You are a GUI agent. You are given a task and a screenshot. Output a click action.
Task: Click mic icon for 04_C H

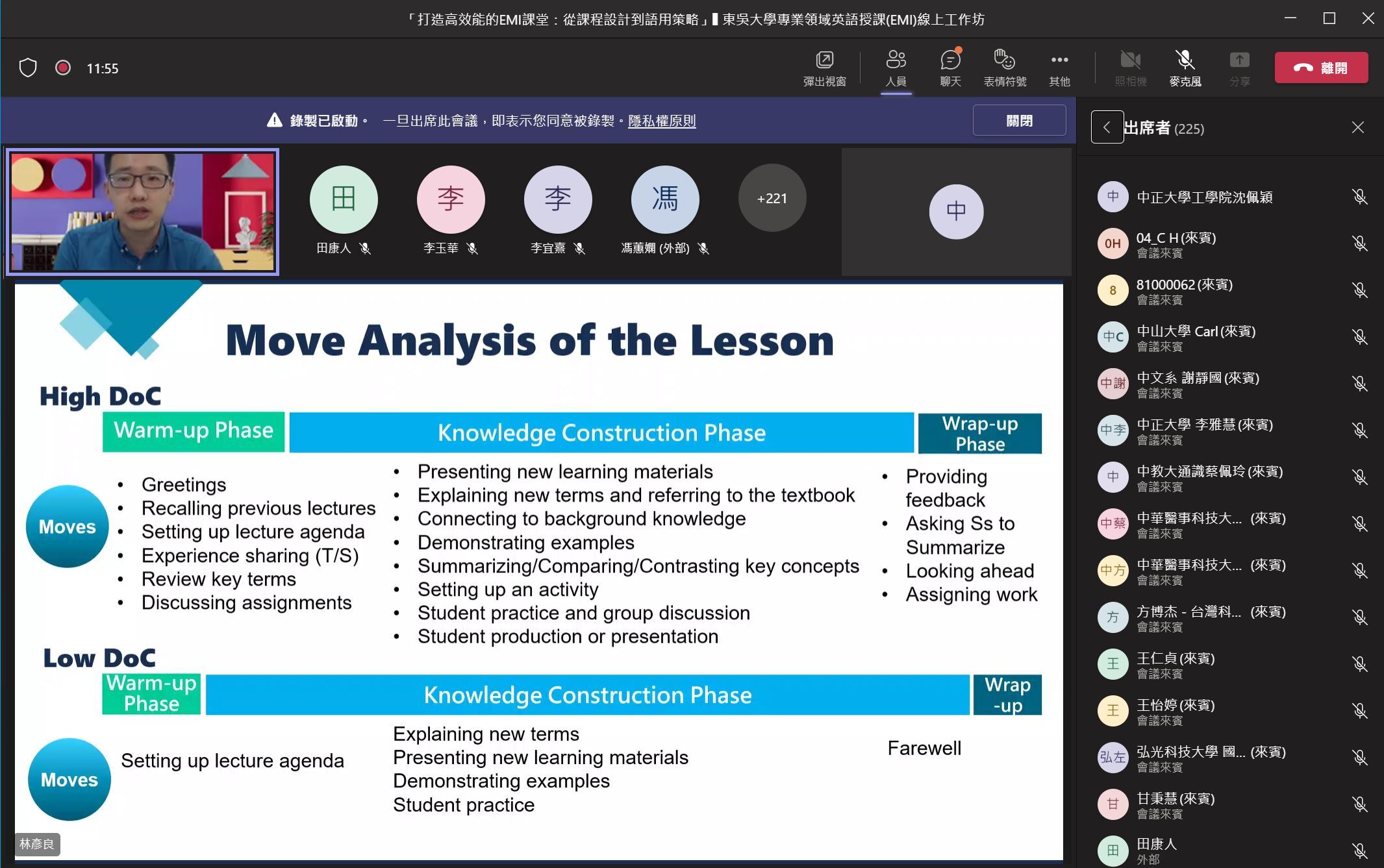1359,243
